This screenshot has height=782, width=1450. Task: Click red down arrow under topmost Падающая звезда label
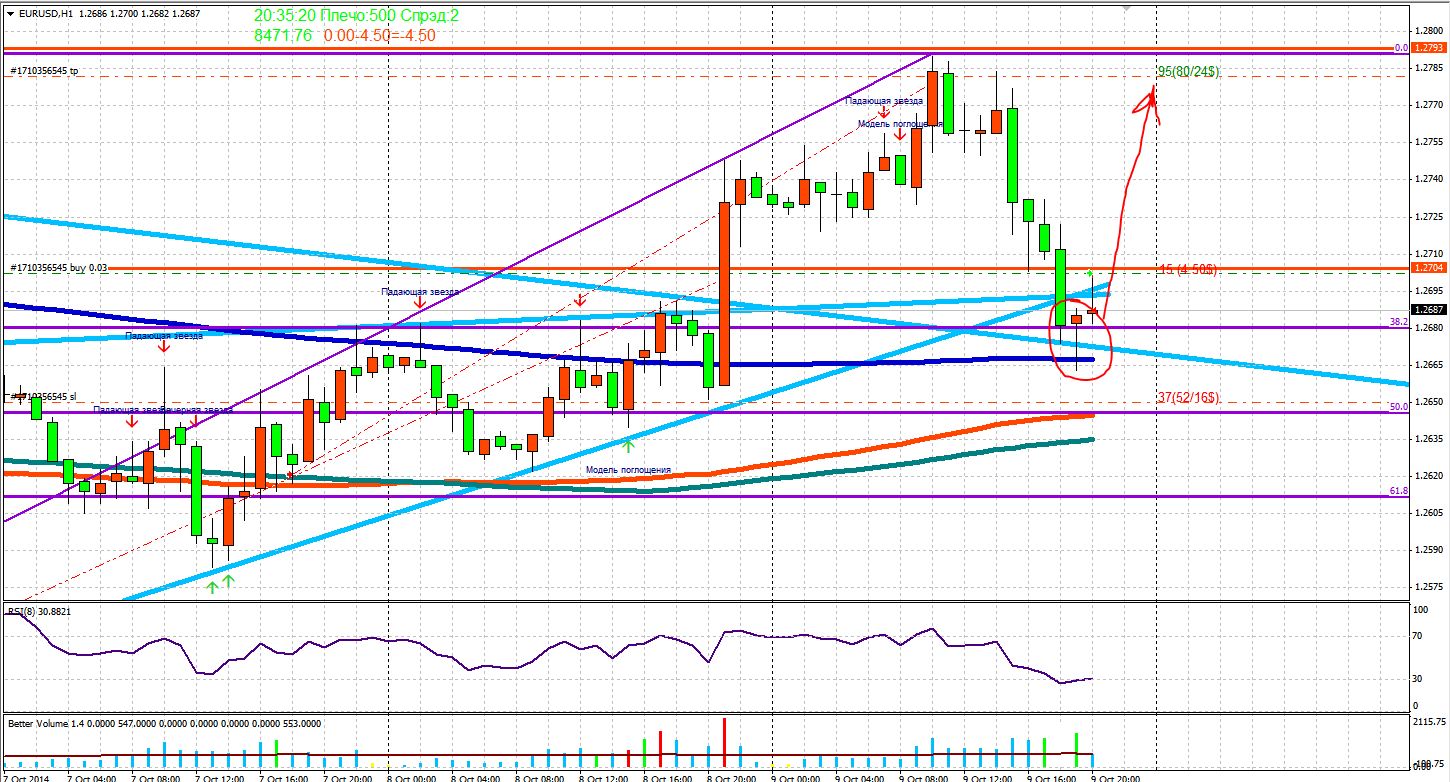point(884,112)
